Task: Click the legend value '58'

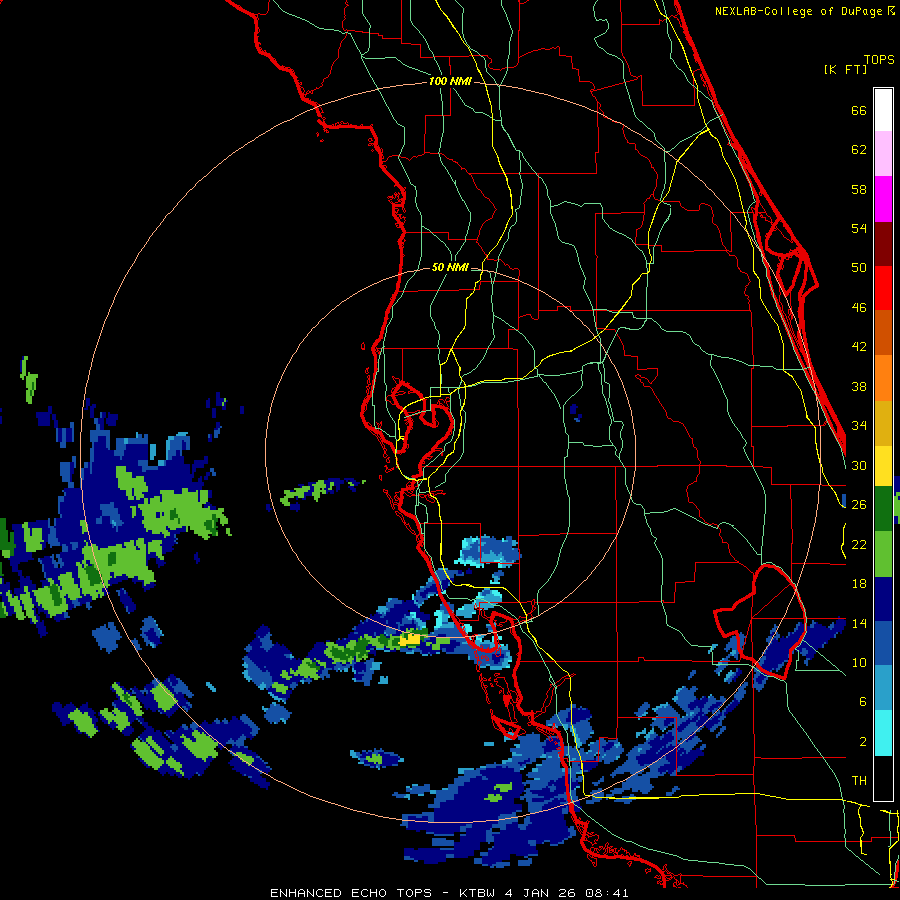Action: pyautogui.click(x=859, y=189)
